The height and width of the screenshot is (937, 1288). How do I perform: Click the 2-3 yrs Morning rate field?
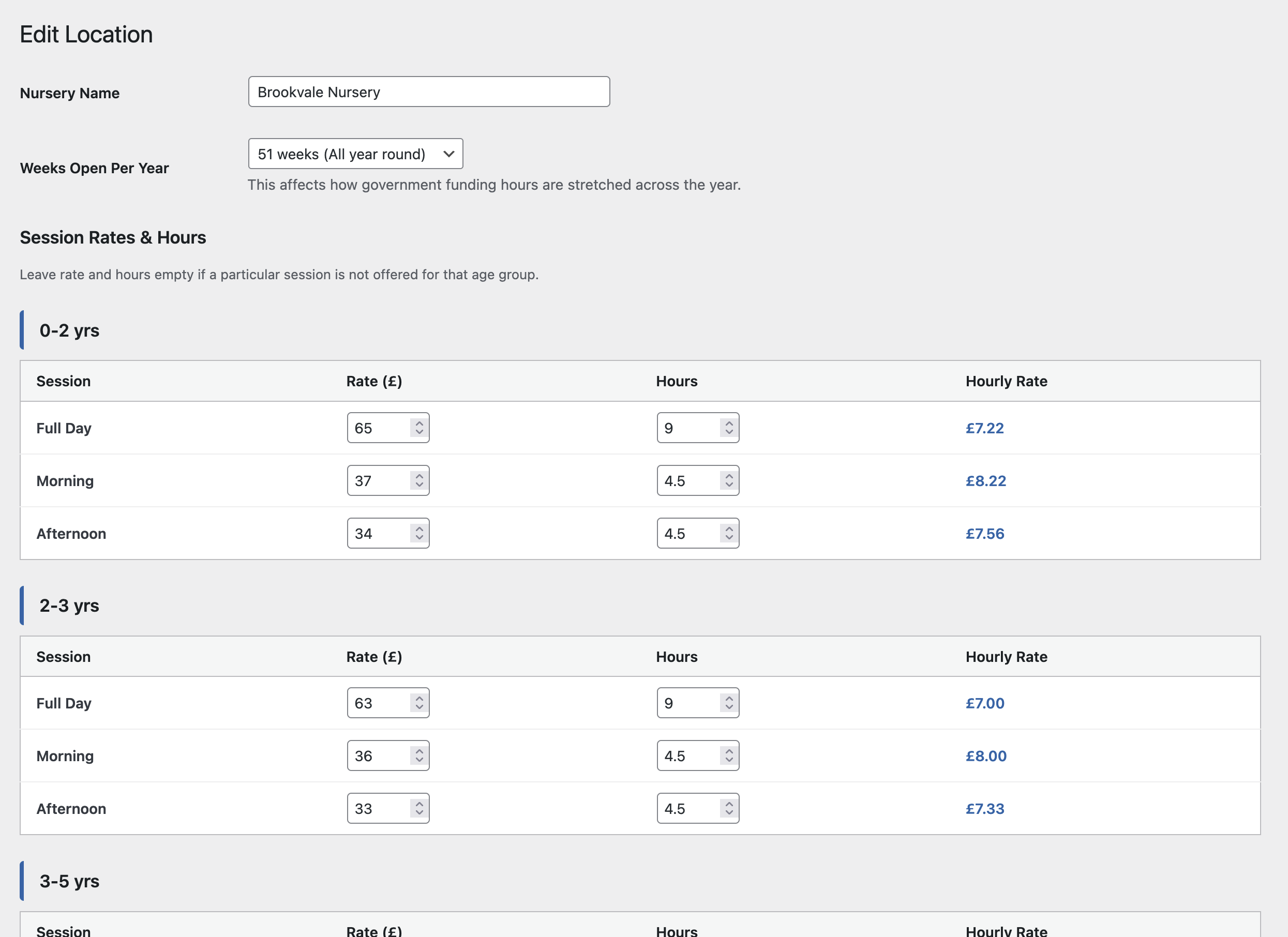pyautogui.click(x=378, y=757)
